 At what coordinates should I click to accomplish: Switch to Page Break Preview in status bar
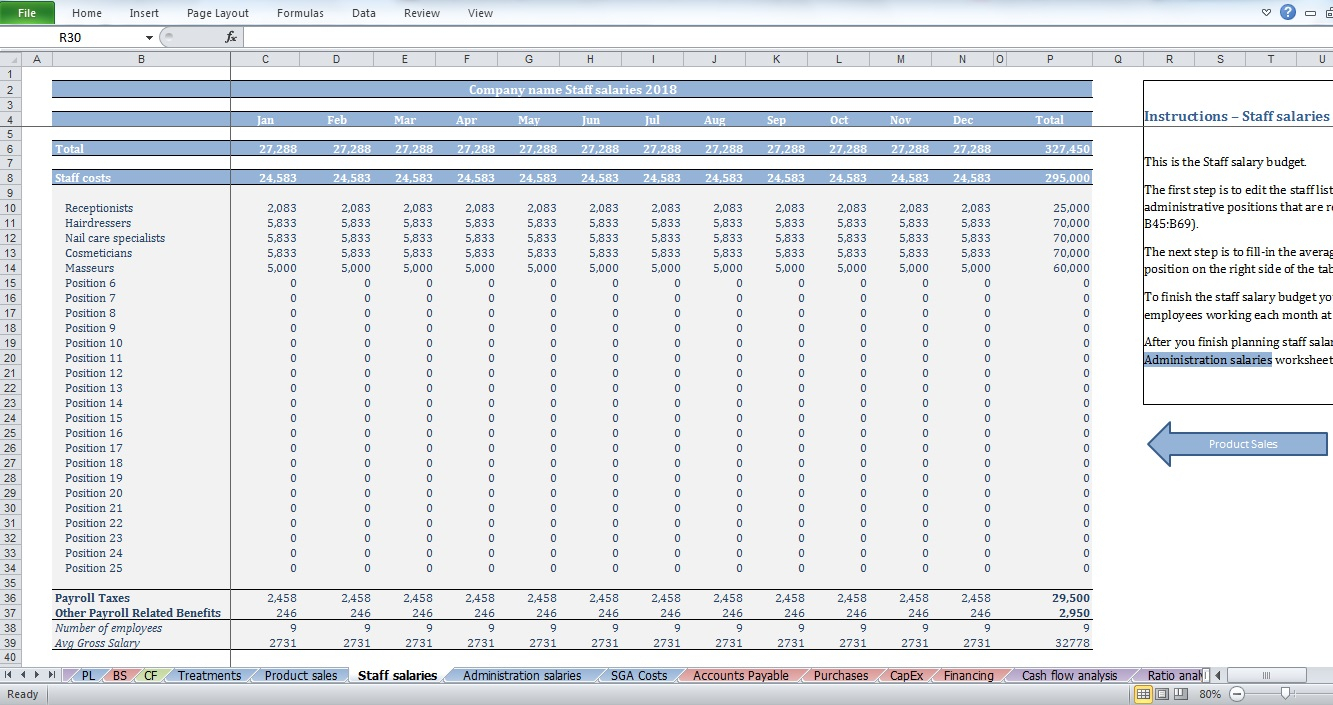tap(1179, 694)
